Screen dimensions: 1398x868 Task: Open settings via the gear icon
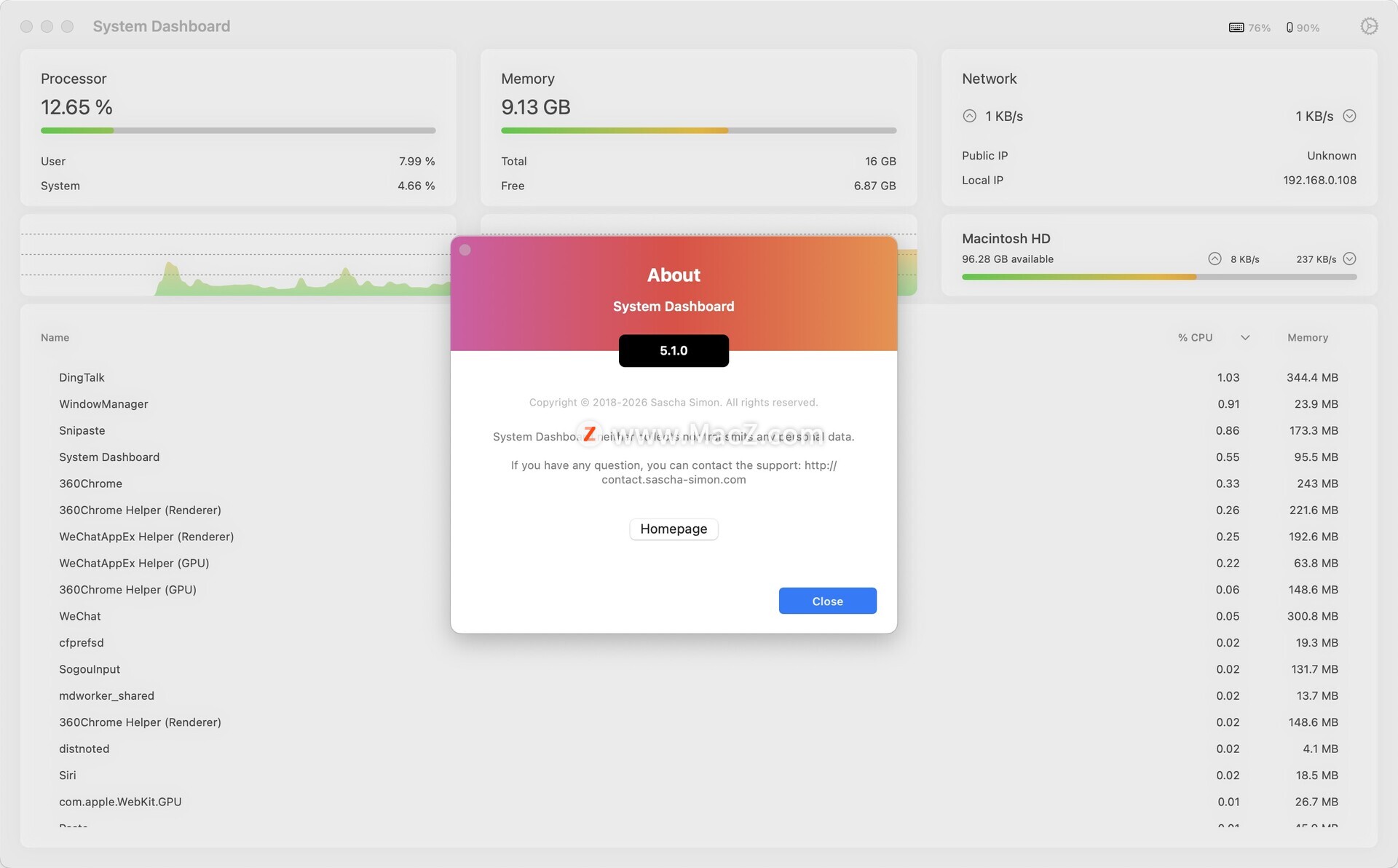point(1369,26)
